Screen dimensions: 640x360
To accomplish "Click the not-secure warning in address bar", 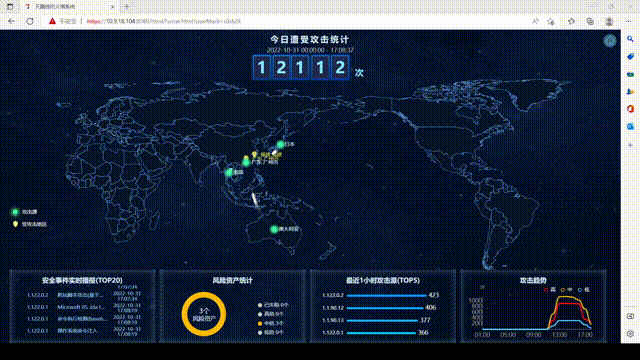I will coord(63,21).
